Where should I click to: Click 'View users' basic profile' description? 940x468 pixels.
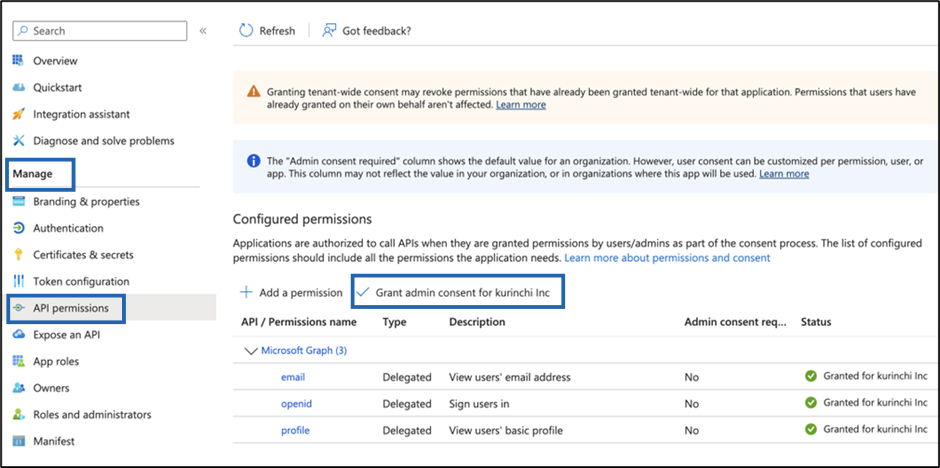pos(506,430)
